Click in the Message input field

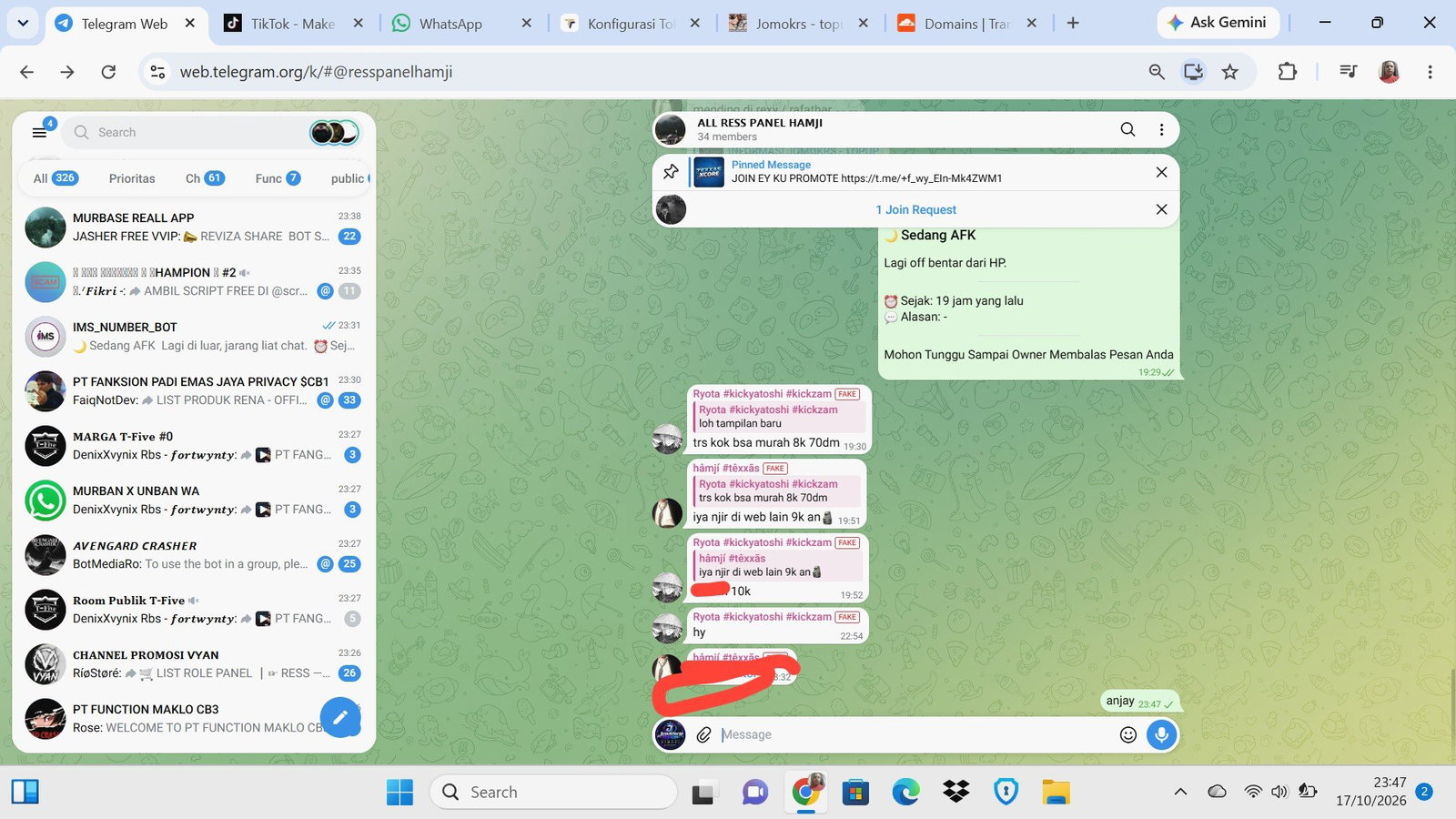click(x=915, y=734)
